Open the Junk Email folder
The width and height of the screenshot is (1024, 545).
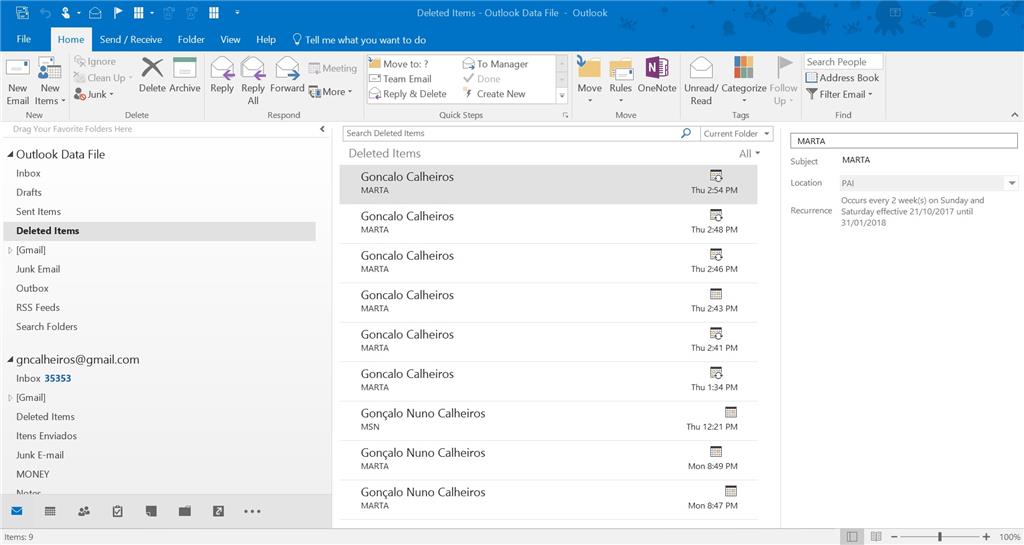pos(38,269)
